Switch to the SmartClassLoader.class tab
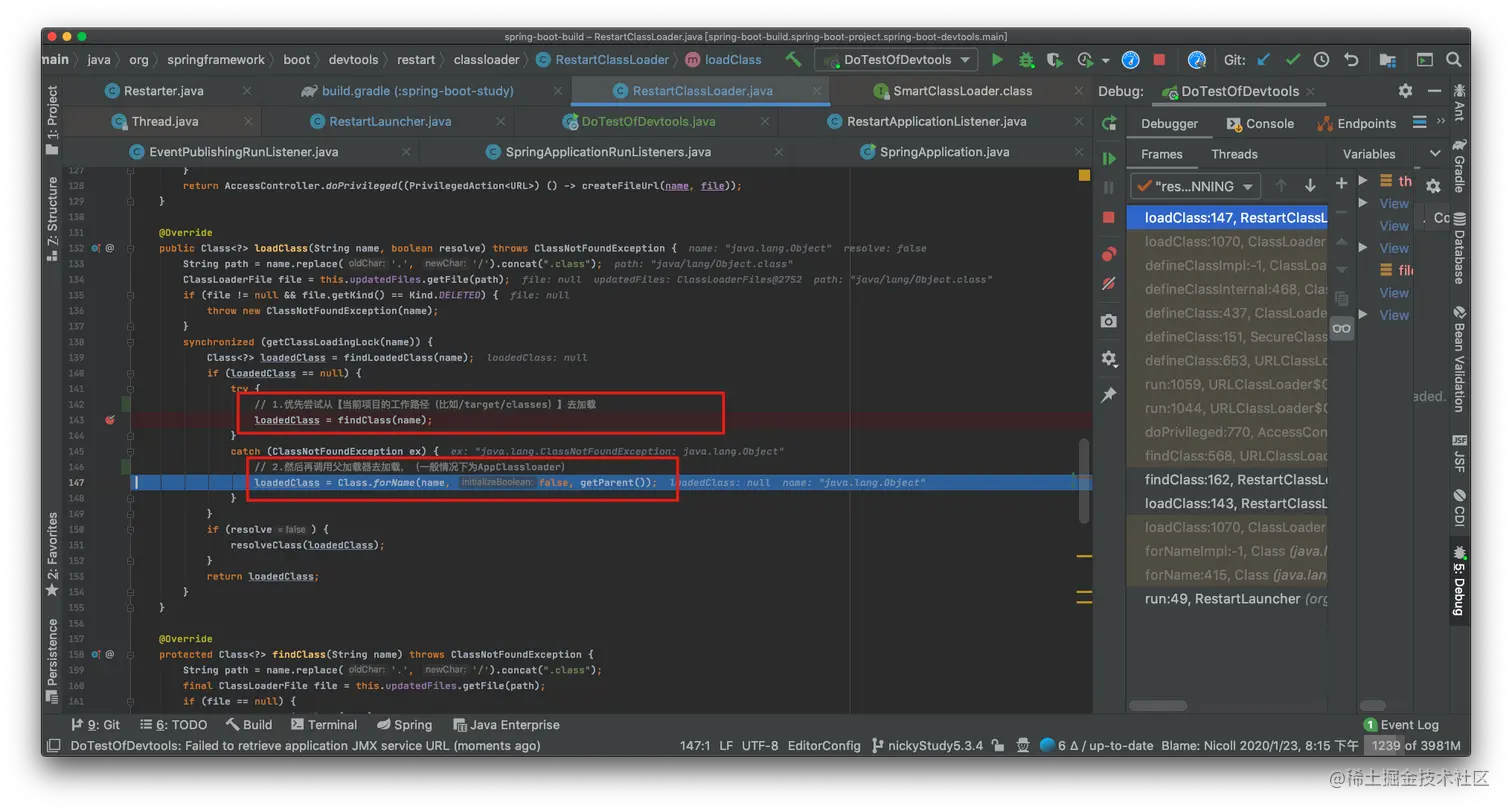The width and height of the screenshot is (1512, 811). point(951,90)
